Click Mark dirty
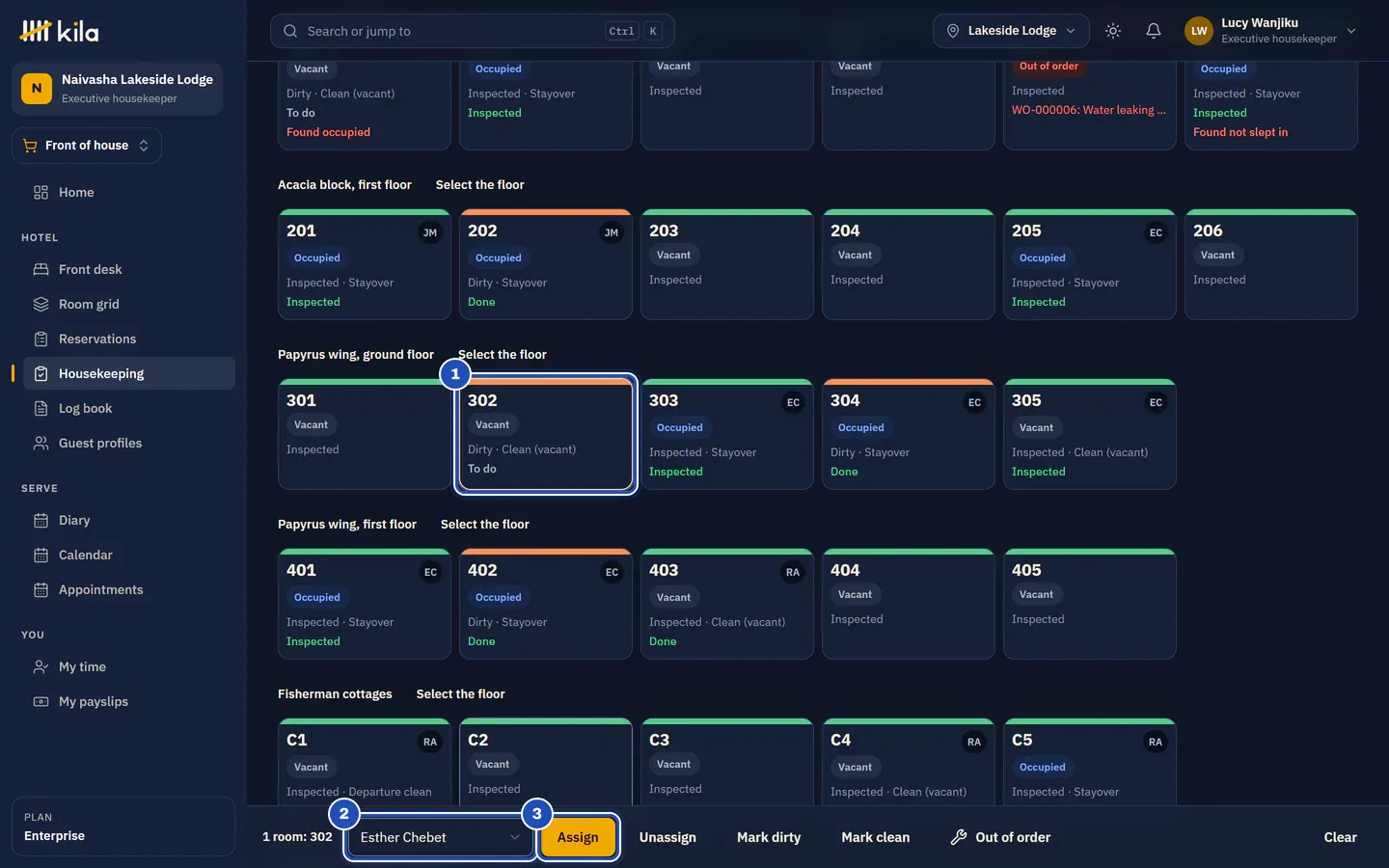1389x868 pixels. (x=769, y=837)
